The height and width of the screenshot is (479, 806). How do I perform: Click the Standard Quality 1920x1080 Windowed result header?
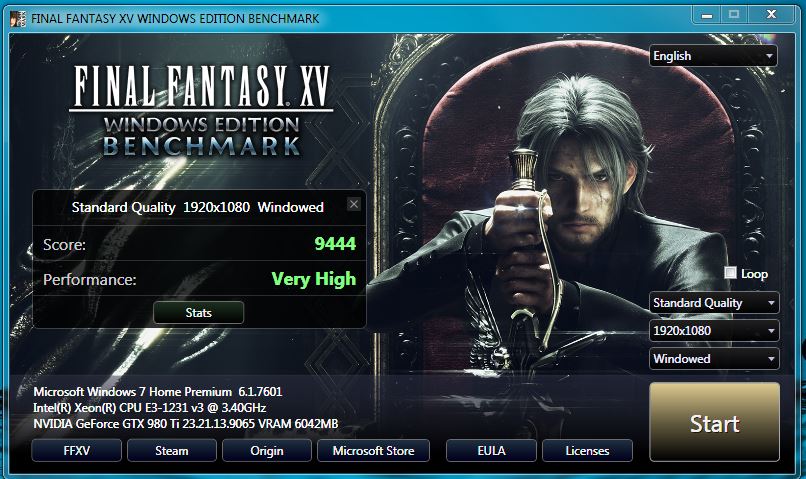(x=197, y=207)
